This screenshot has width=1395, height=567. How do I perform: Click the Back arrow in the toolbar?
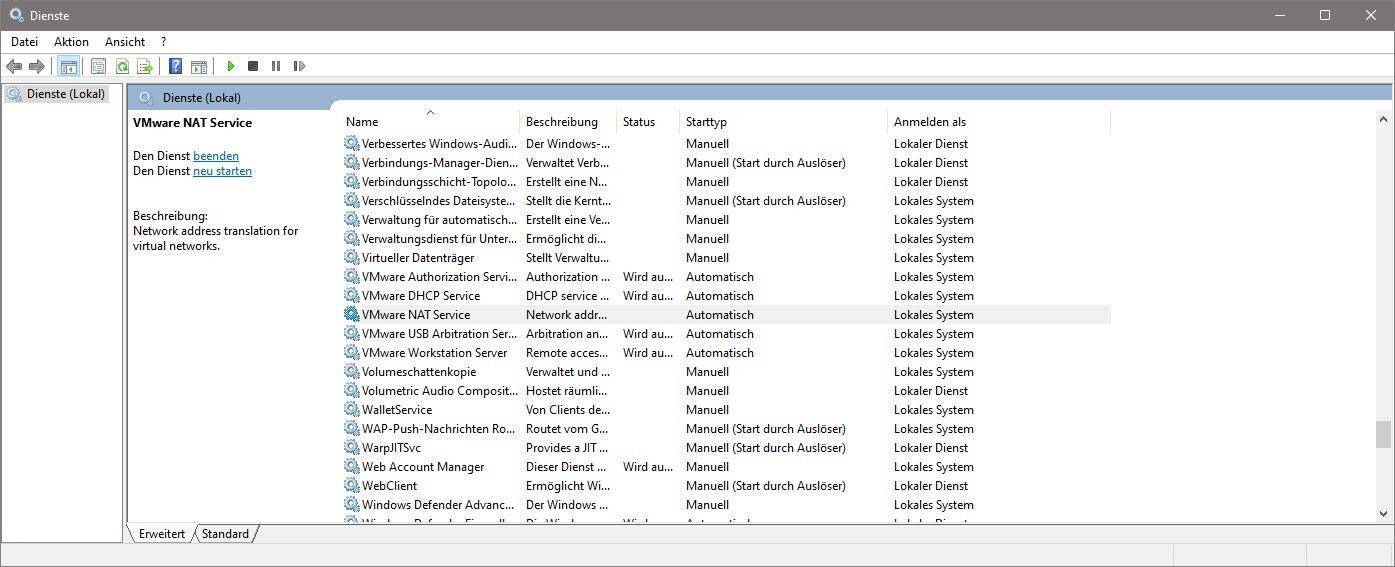(14, 66)
